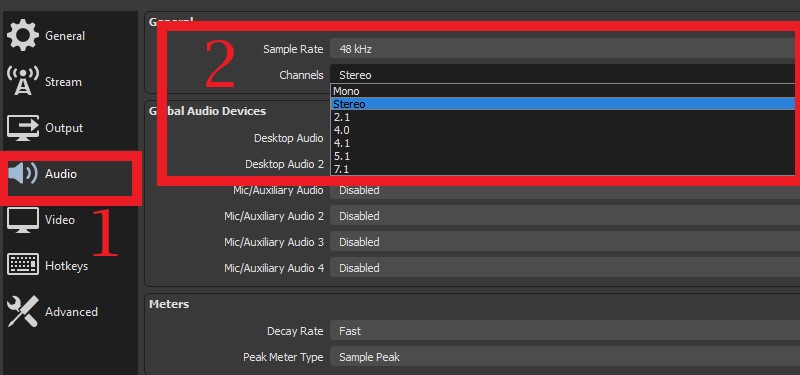Open Peak Meter Type Sample Peak dropdown
This screenshot has height=375, width=800.
(x=565, y=357)
